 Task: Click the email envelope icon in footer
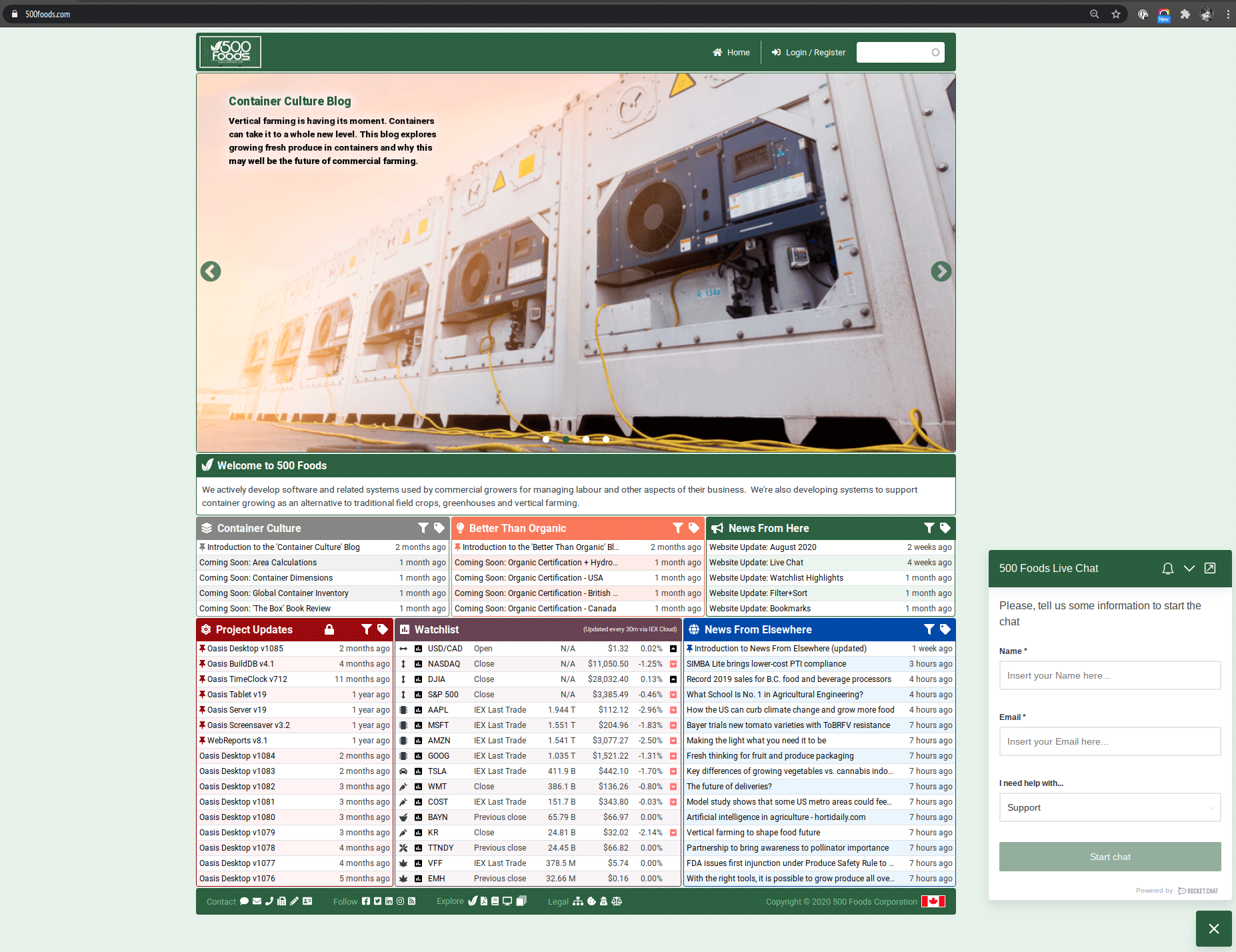point(257,901)
